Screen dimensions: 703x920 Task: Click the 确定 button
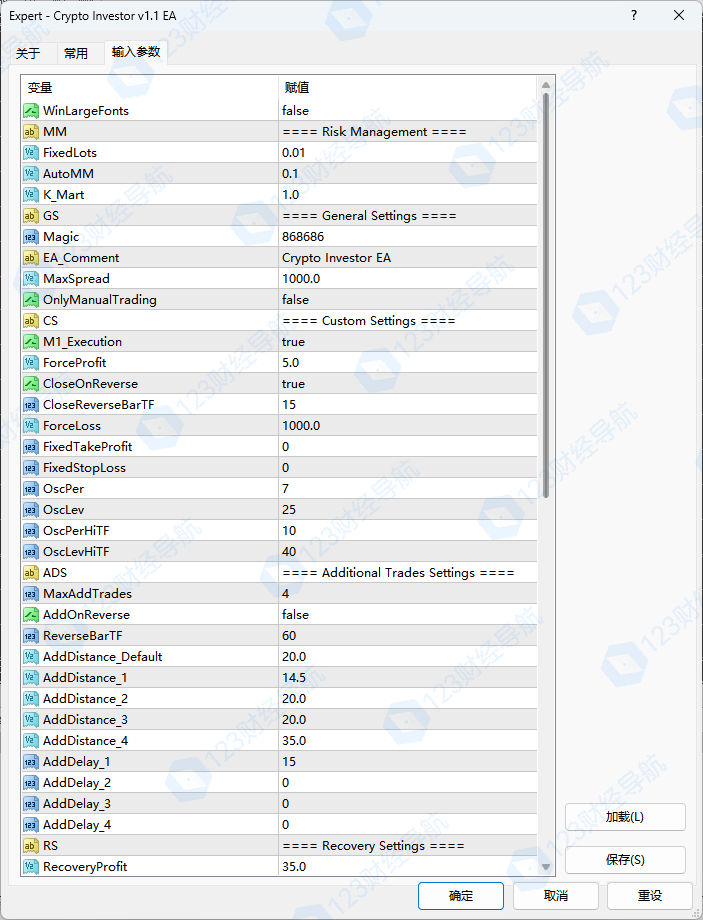pos(461,896)
